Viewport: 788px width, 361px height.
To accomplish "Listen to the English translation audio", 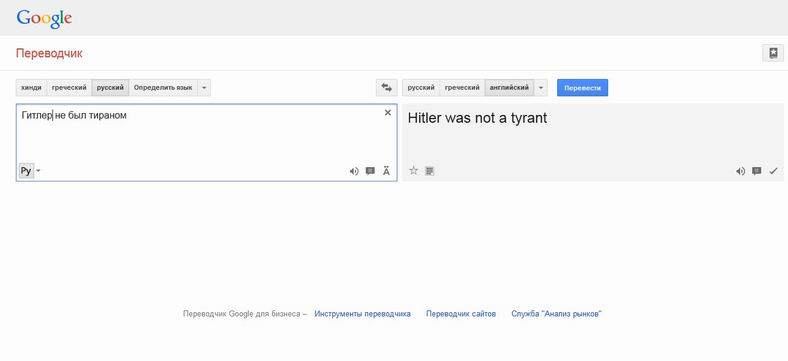I will tap(740, 171).
